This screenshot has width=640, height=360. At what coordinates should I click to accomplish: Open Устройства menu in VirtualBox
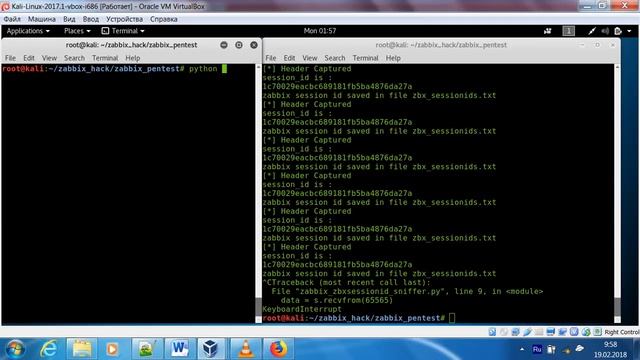point(124,19)
